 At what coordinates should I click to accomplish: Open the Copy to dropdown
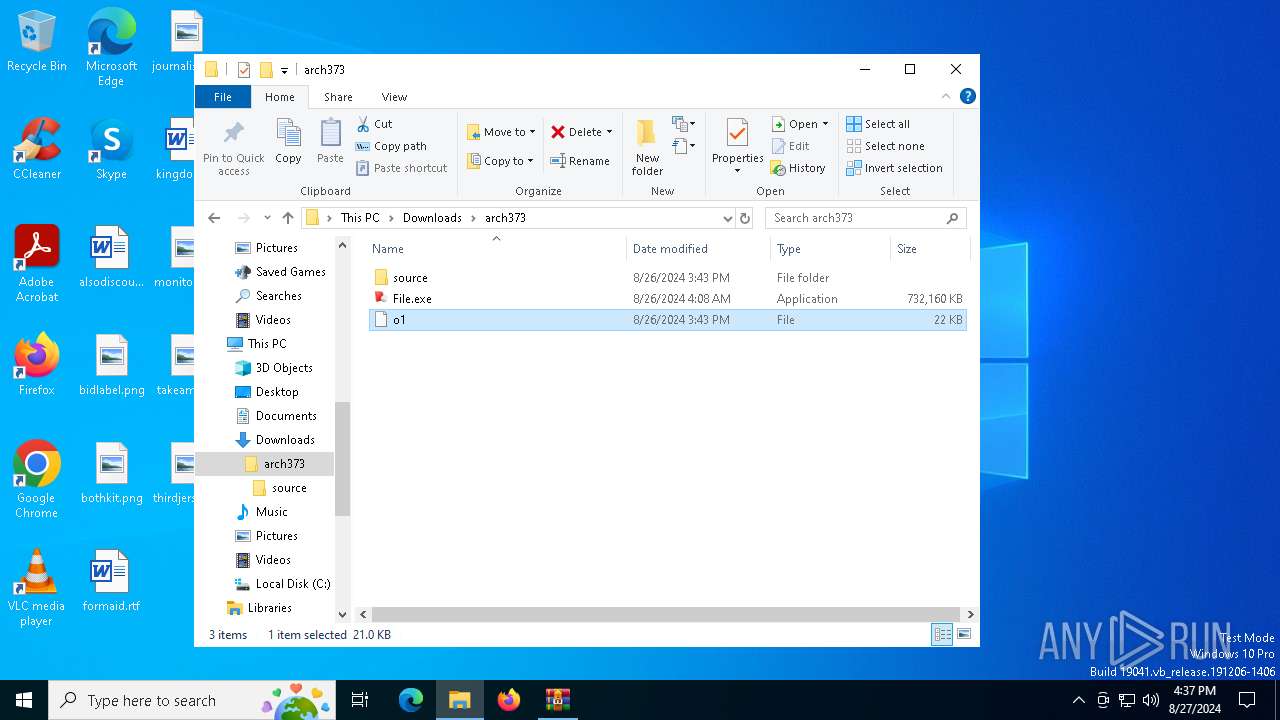click(500, 161)
